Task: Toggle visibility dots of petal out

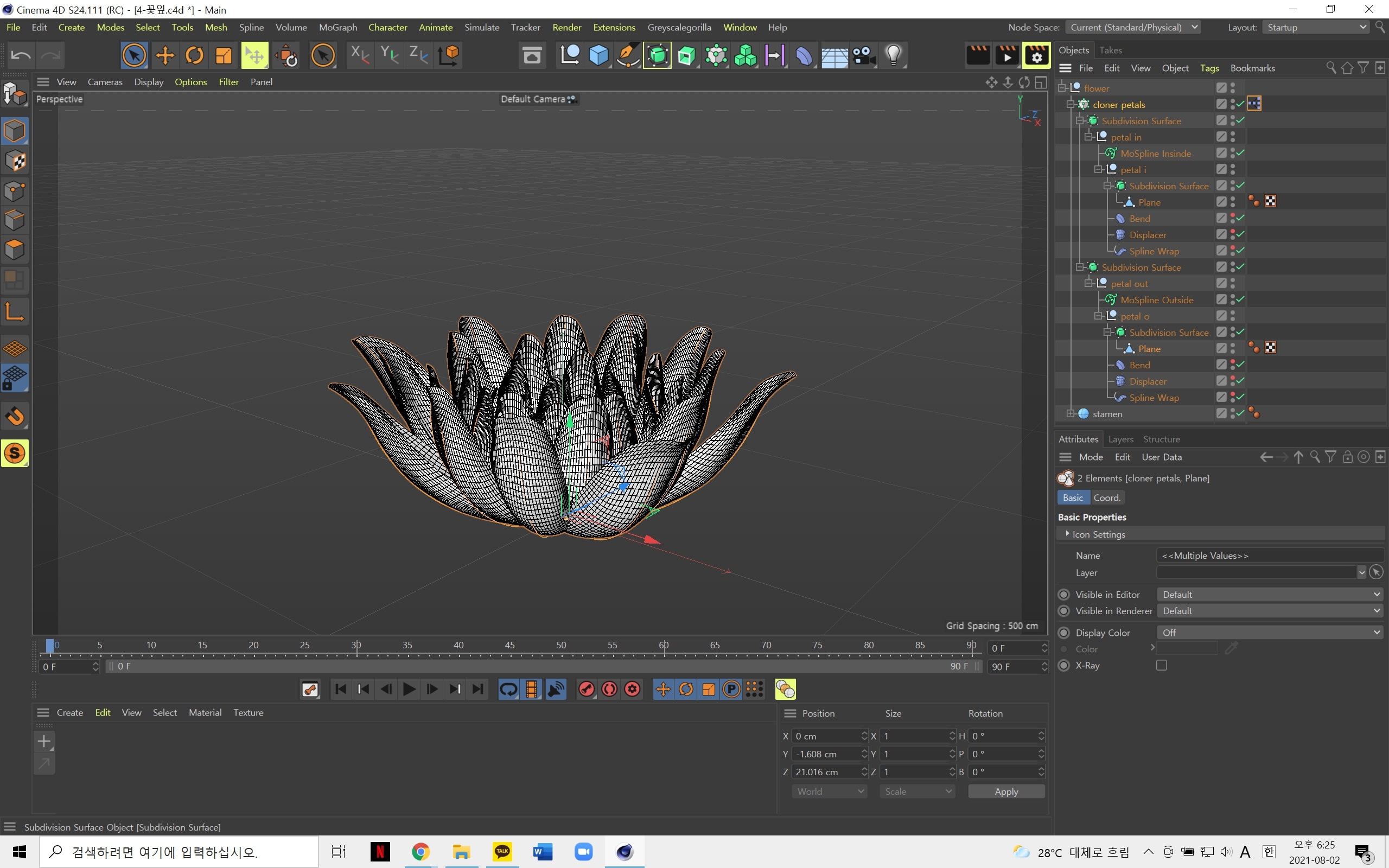Action: tap(1233, 283)
